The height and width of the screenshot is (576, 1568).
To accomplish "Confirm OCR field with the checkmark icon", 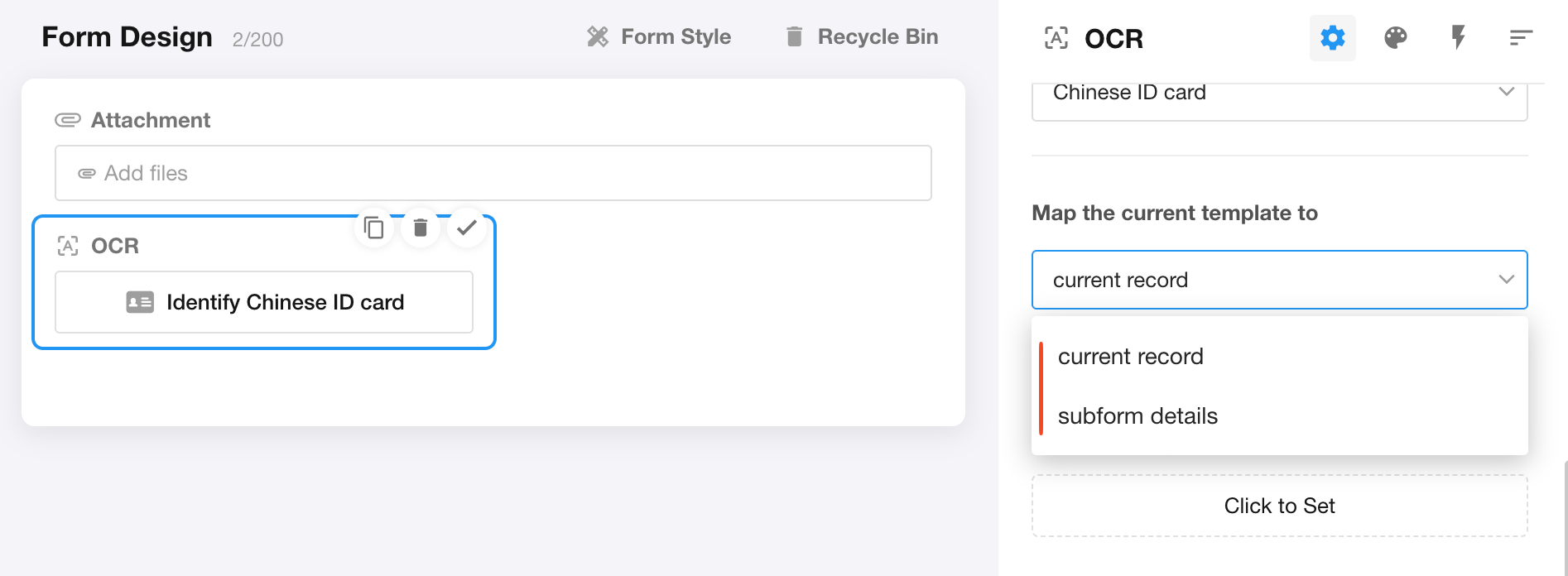I will [x=467, y=227].
